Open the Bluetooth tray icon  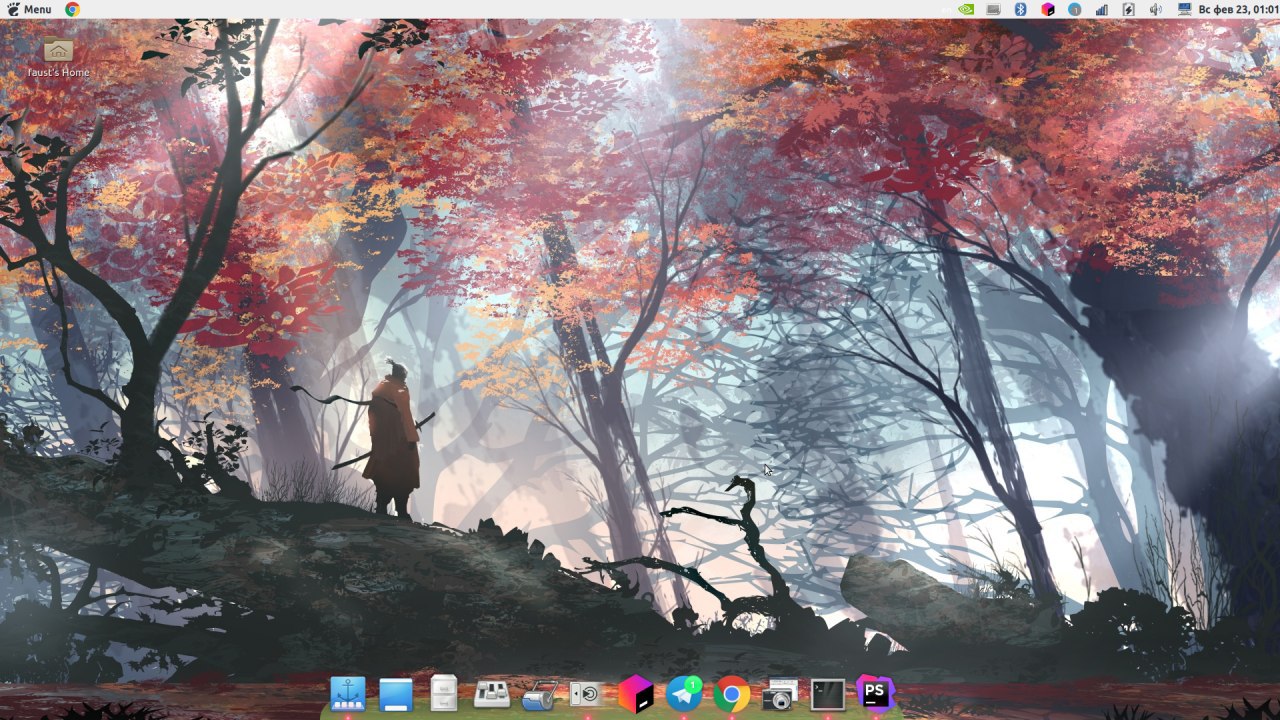(x=1021, y=9)
